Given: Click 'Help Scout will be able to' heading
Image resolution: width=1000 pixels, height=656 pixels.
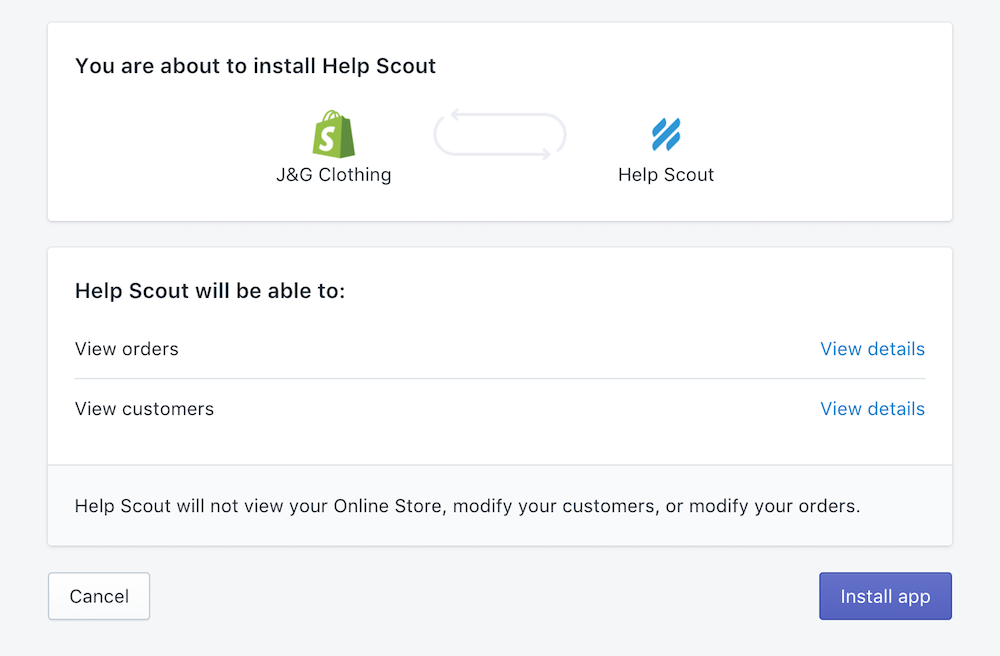Looking at the screenshot, I should 210,292.
